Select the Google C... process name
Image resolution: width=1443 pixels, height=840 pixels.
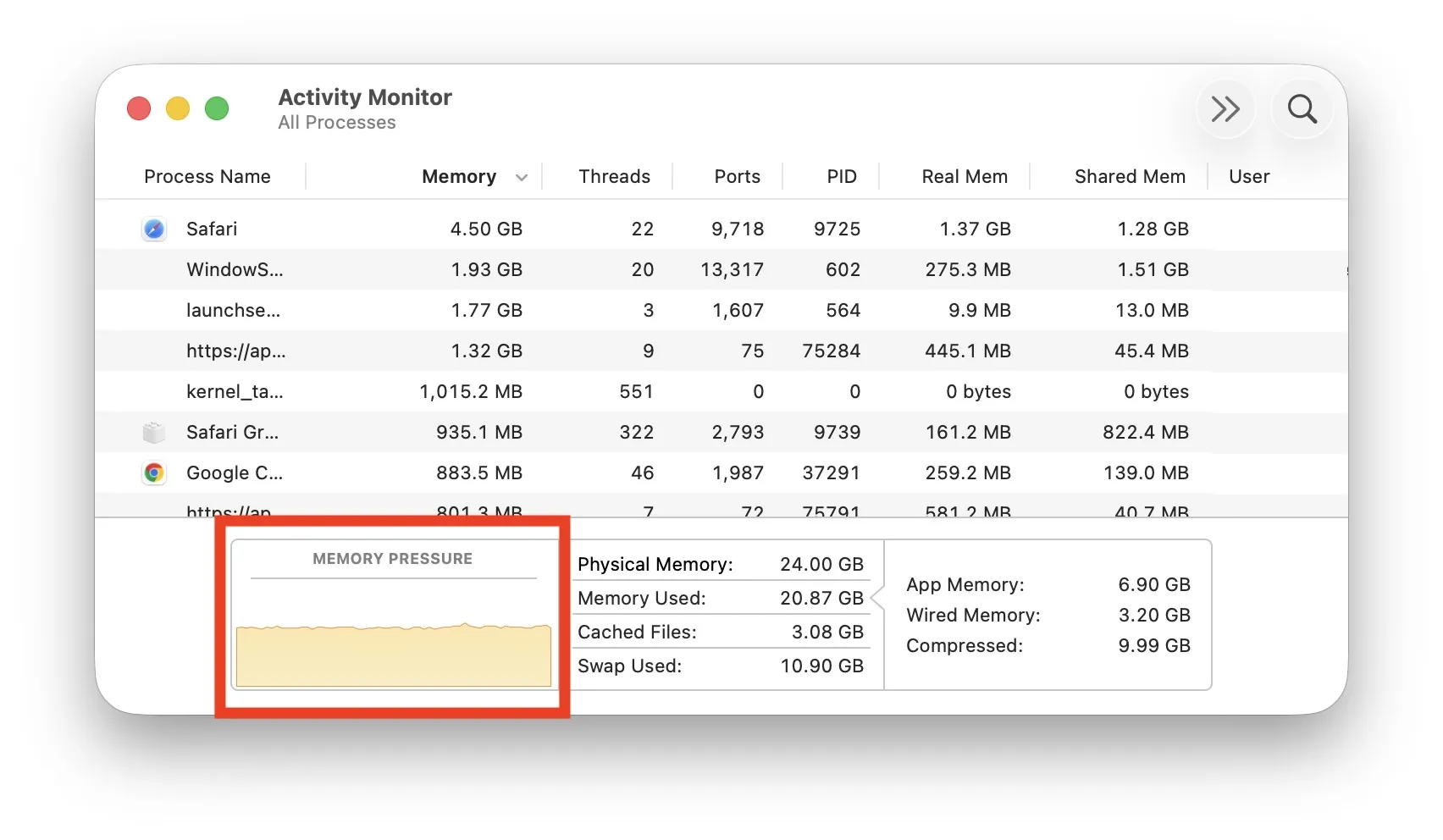click(235, 472)
